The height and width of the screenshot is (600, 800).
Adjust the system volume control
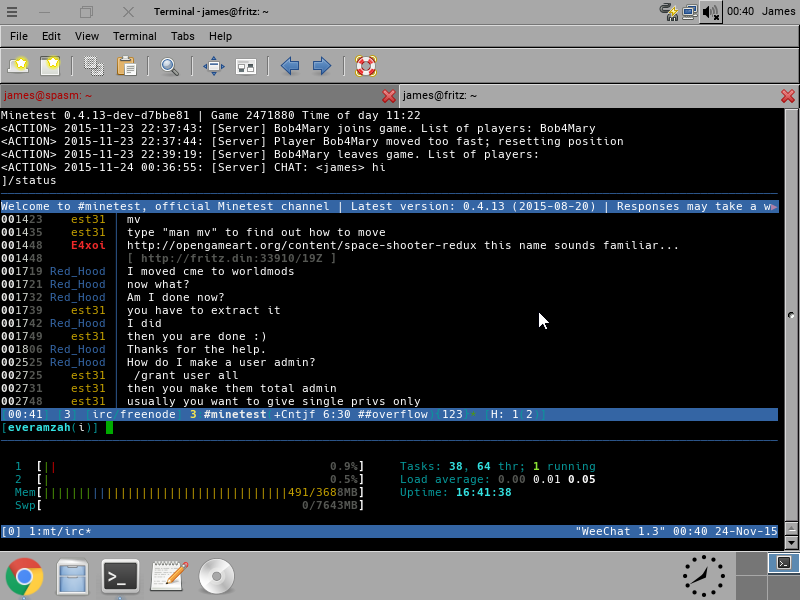[710, 11]
